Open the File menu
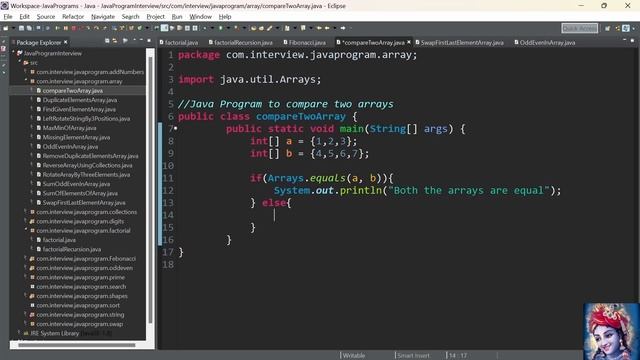 point(8,17)
